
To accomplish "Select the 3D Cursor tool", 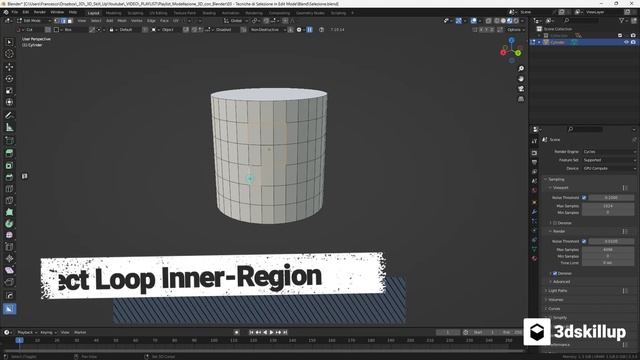I will (x=9, y=54).
